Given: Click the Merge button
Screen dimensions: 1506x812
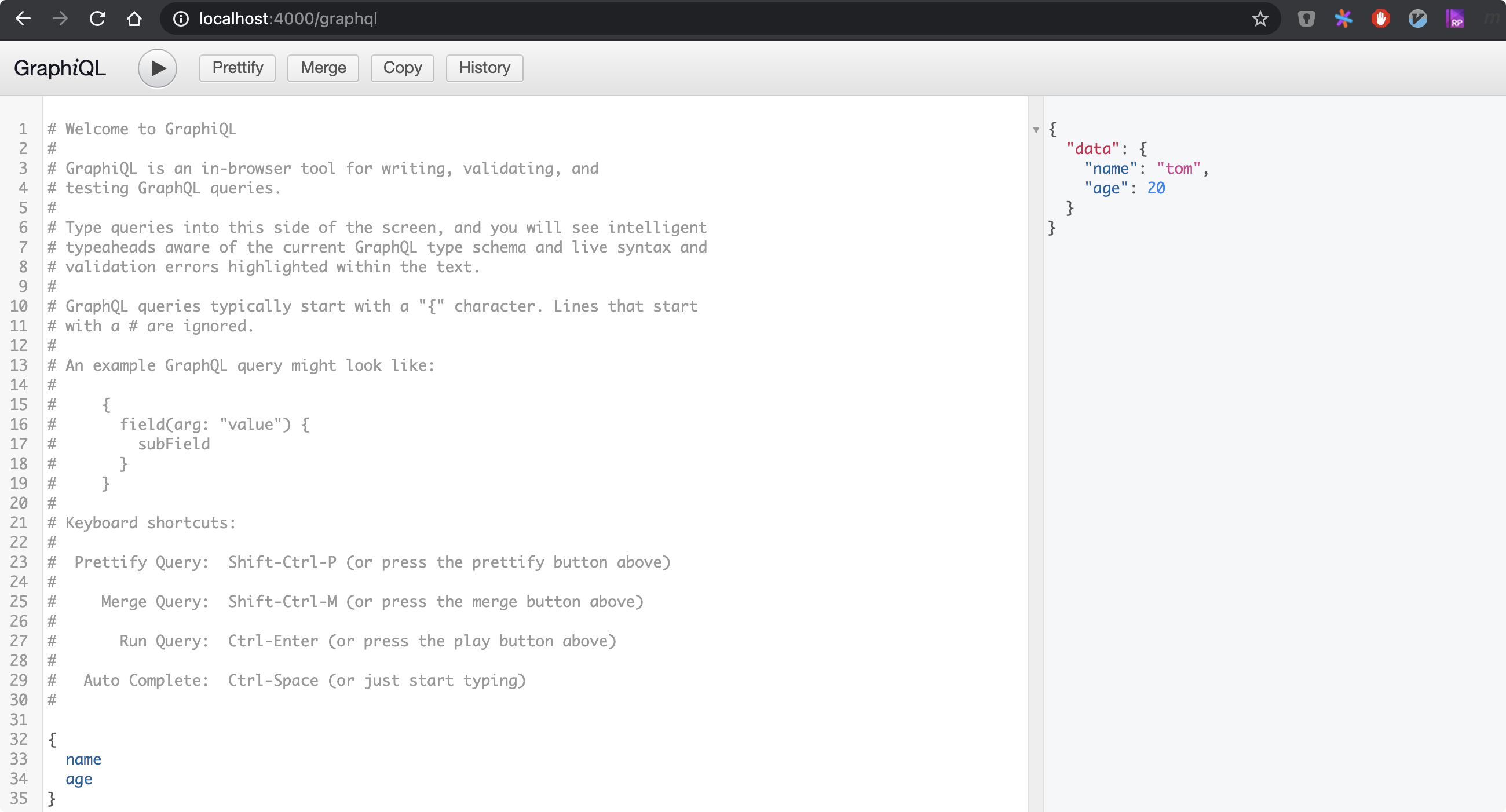Looking at the screenshot, I should (x=323, y=68).
